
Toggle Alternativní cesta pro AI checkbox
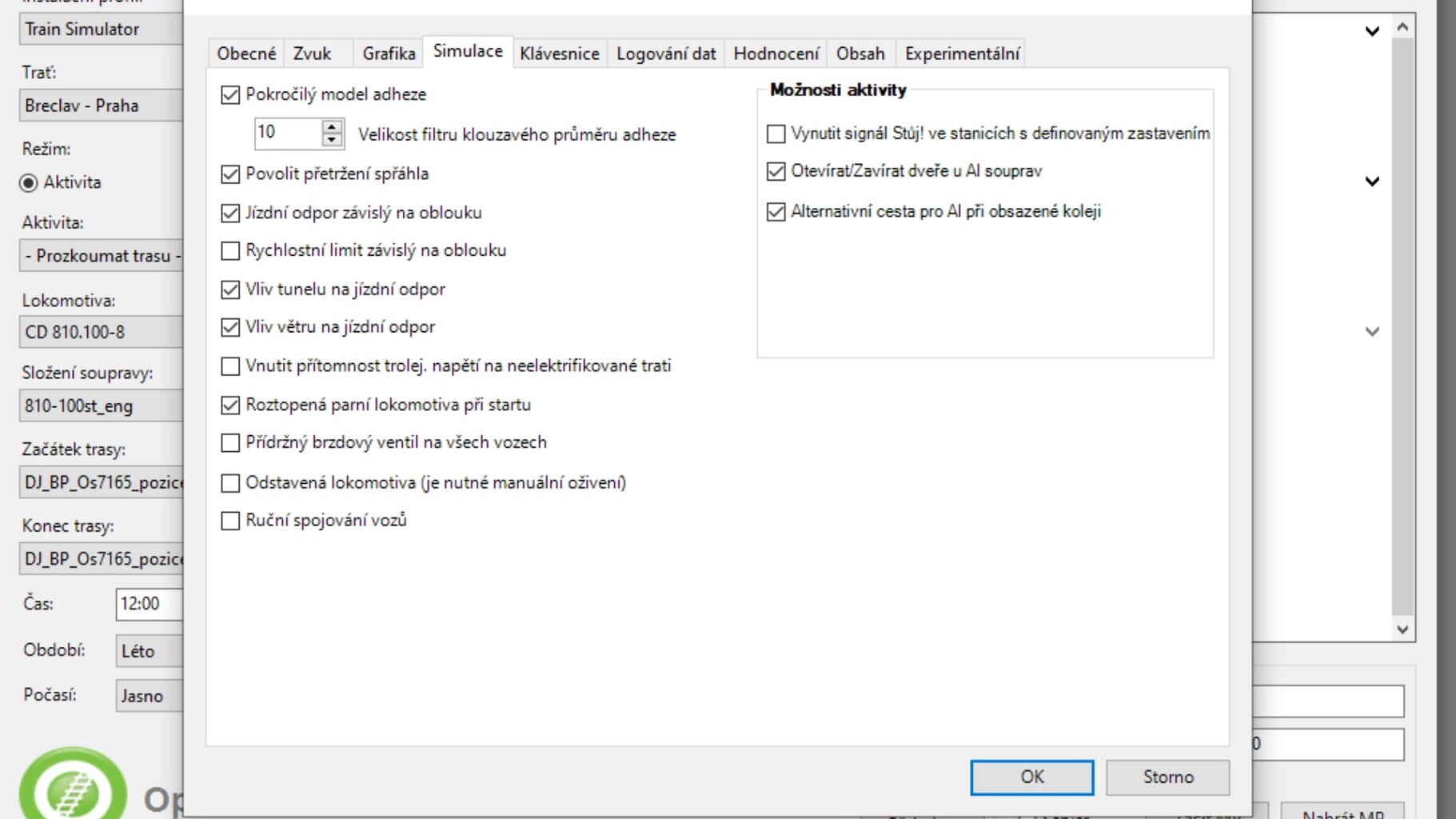(776, 211)
